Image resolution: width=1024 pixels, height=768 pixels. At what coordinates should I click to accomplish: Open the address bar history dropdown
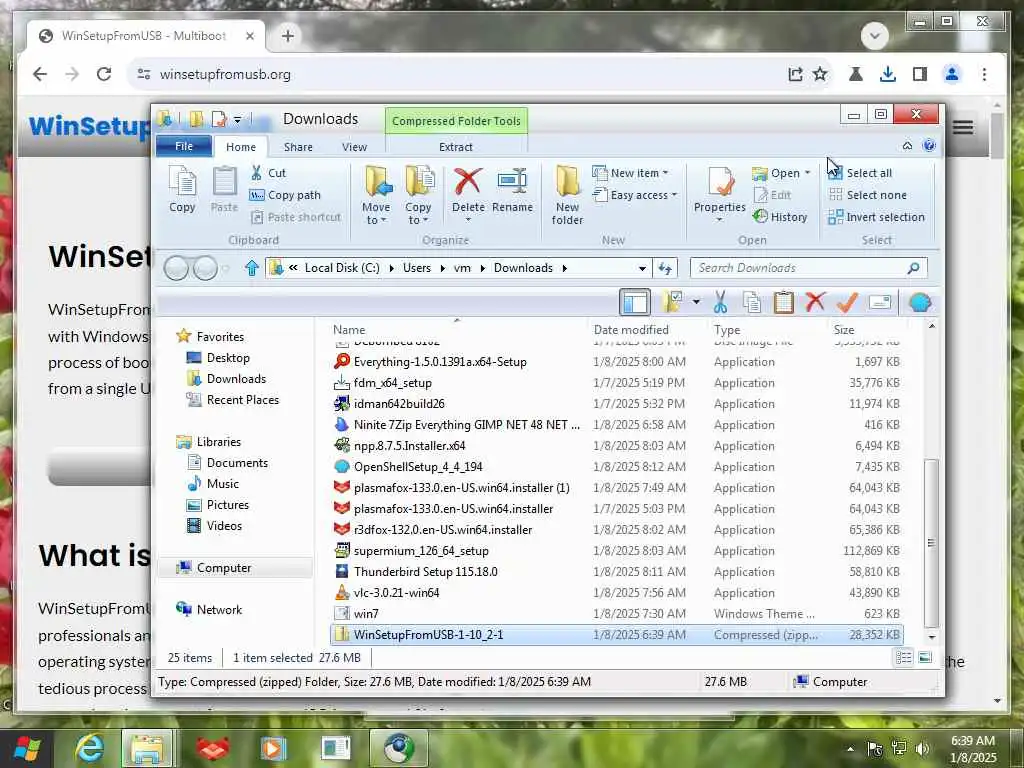pos(642,268)
